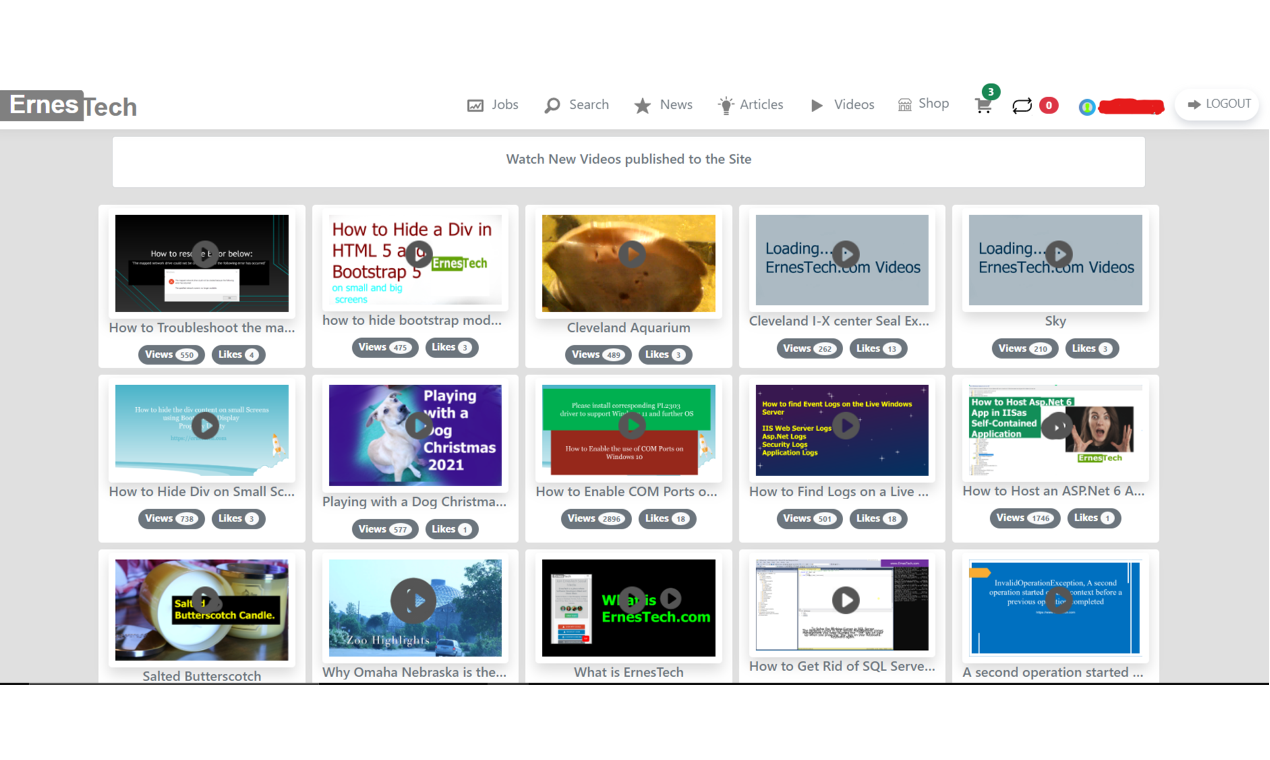
Task: Go to the News menu item
Action: click(663, 105)
